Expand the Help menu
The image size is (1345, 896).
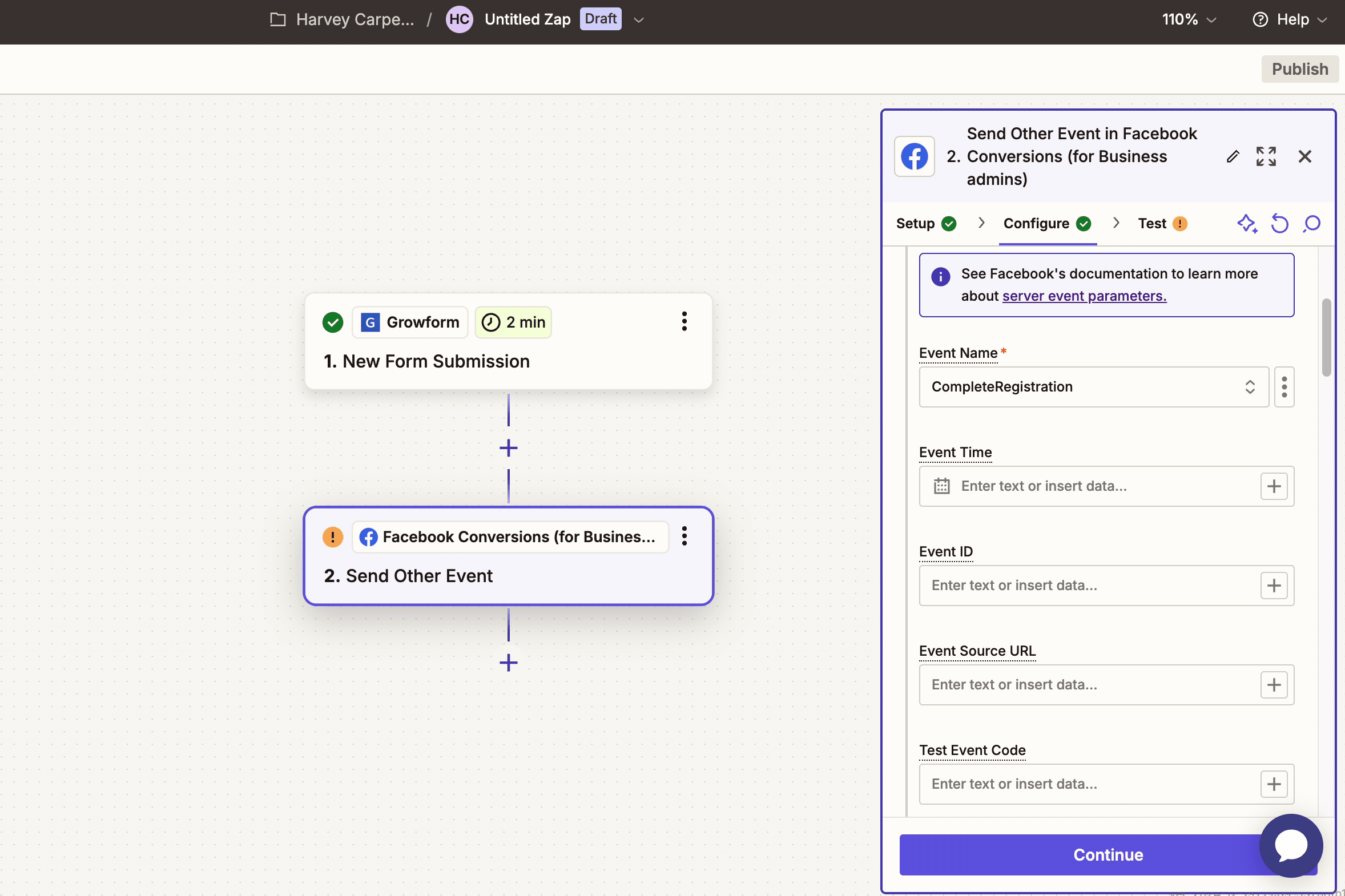pyautogui.click(x=1290, y=19)
